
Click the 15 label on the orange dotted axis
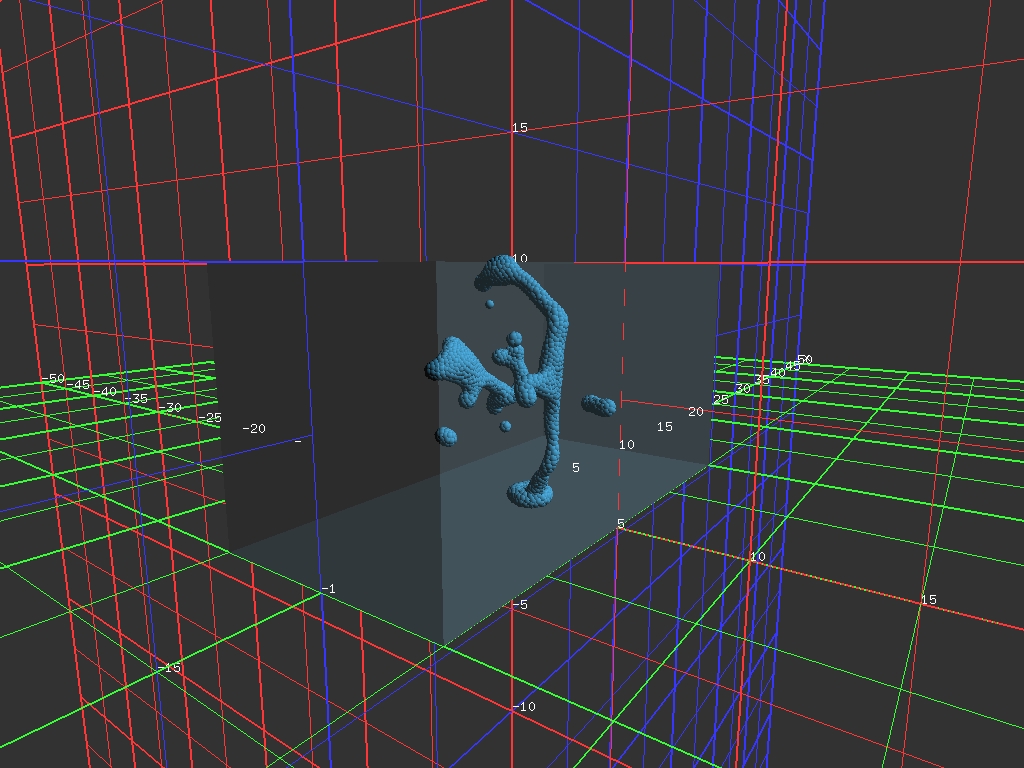[929, 599]
